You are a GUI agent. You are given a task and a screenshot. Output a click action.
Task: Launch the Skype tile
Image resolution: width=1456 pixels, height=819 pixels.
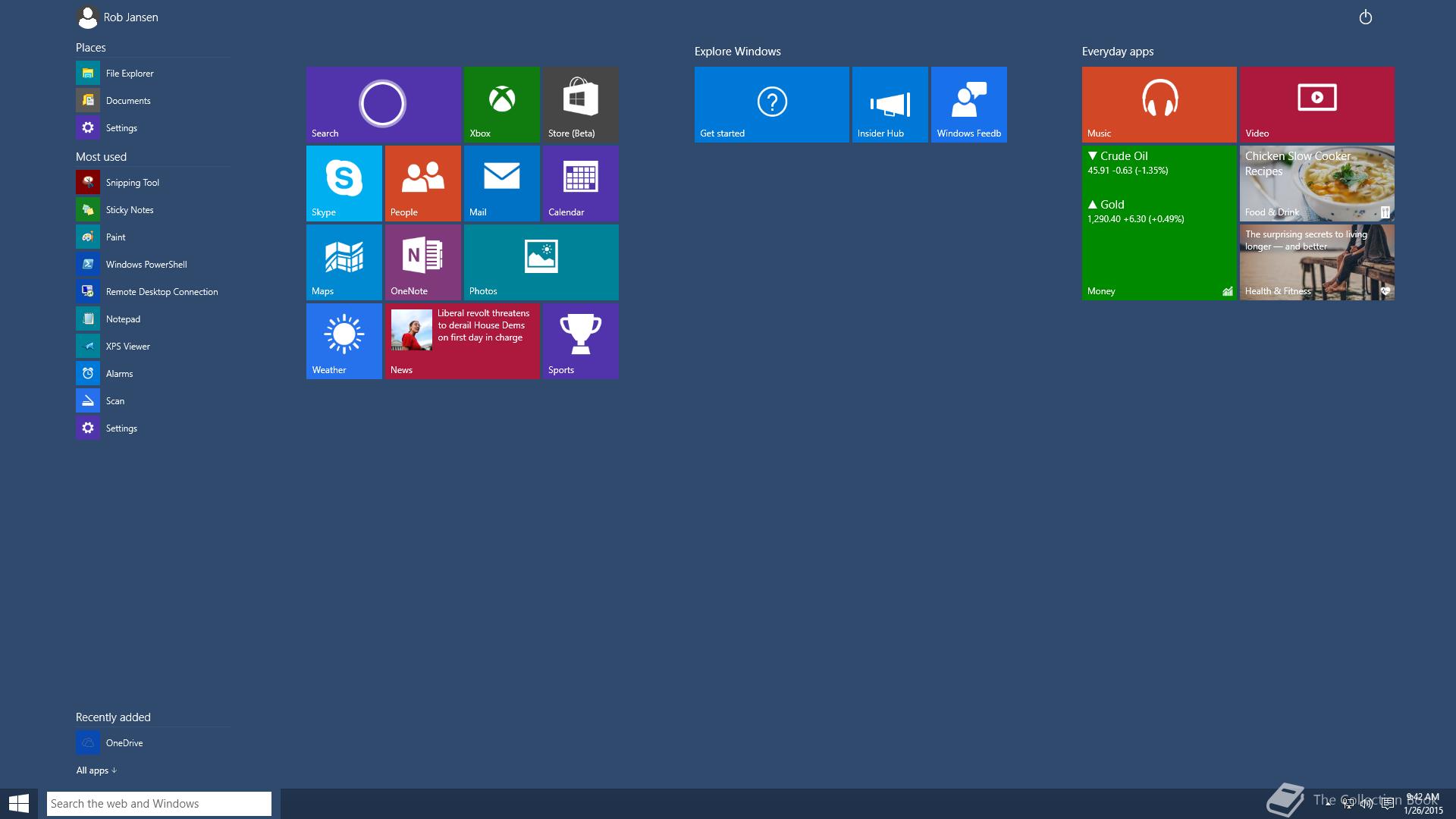[x=344, y=184]
